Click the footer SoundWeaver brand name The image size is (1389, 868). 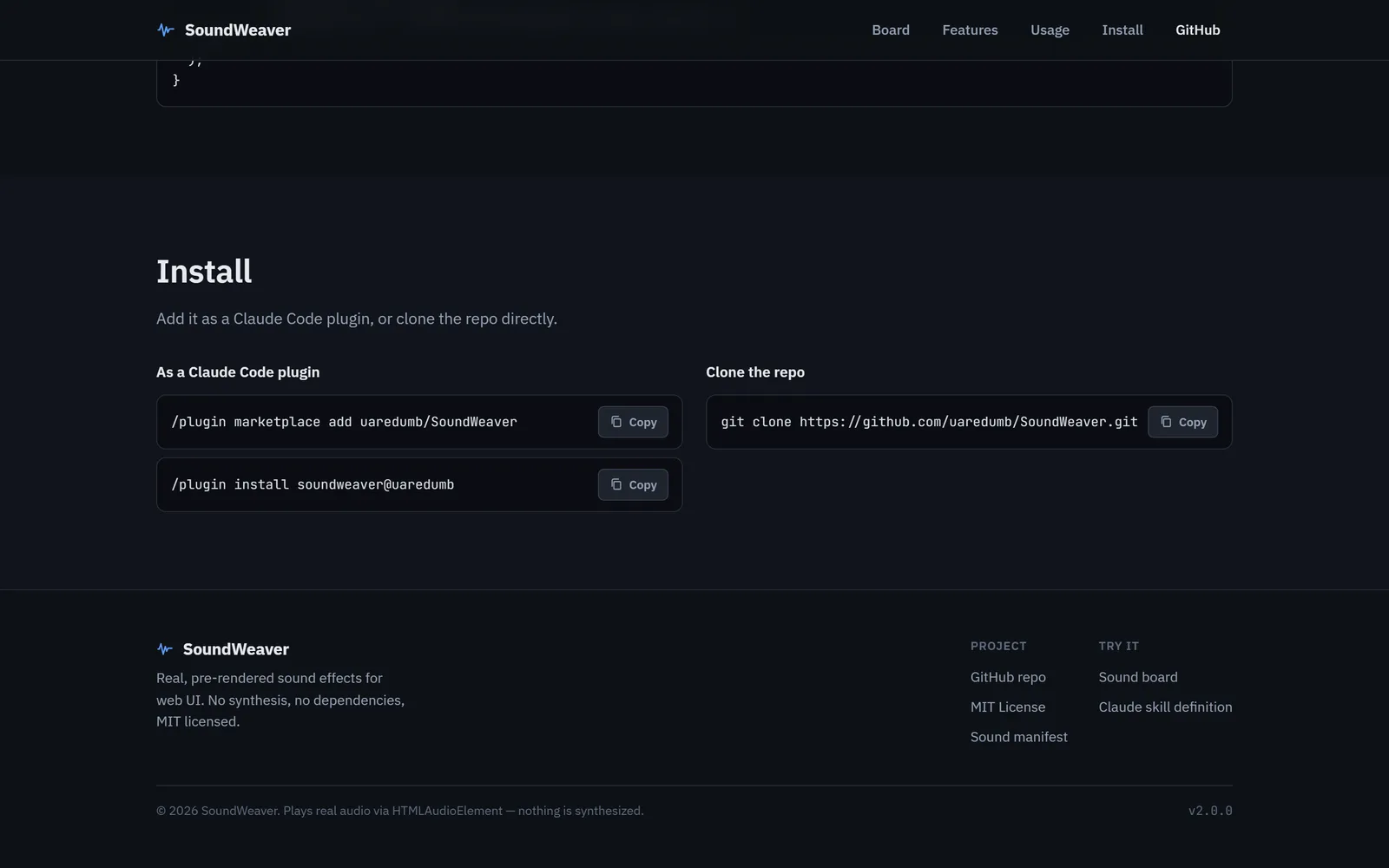click(x=236, y=649)
